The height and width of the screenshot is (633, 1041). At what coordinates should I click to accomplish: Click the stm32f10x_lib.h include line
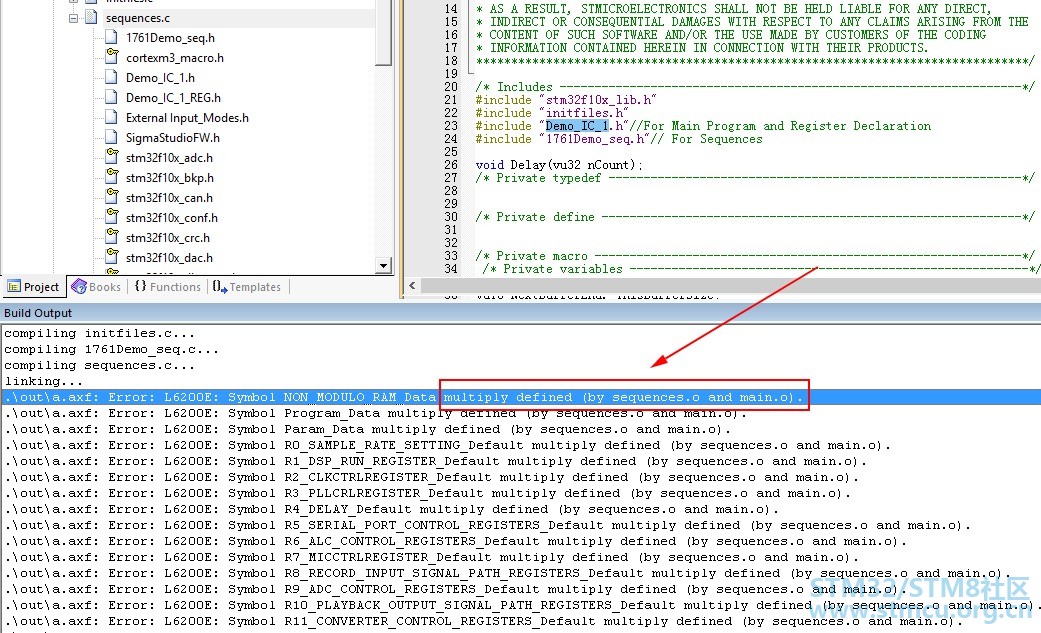[566, 100]
